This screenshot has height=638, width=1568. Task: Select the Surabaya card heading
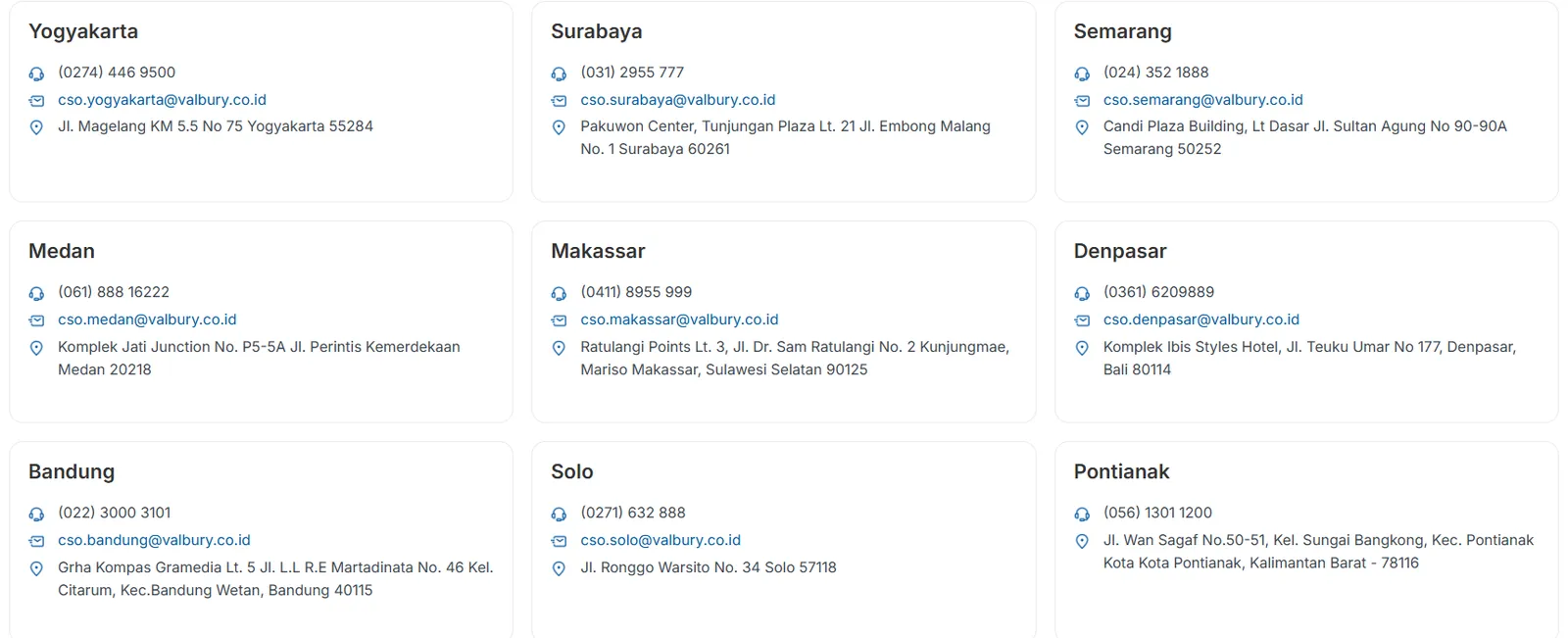click(x=597, y=31)
